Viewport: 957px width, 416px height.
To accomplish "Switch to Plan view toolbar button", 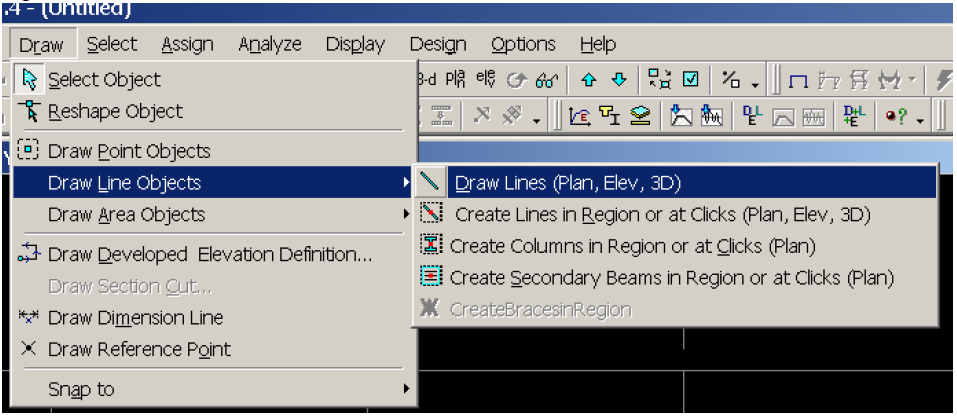I will click(455, 80).
